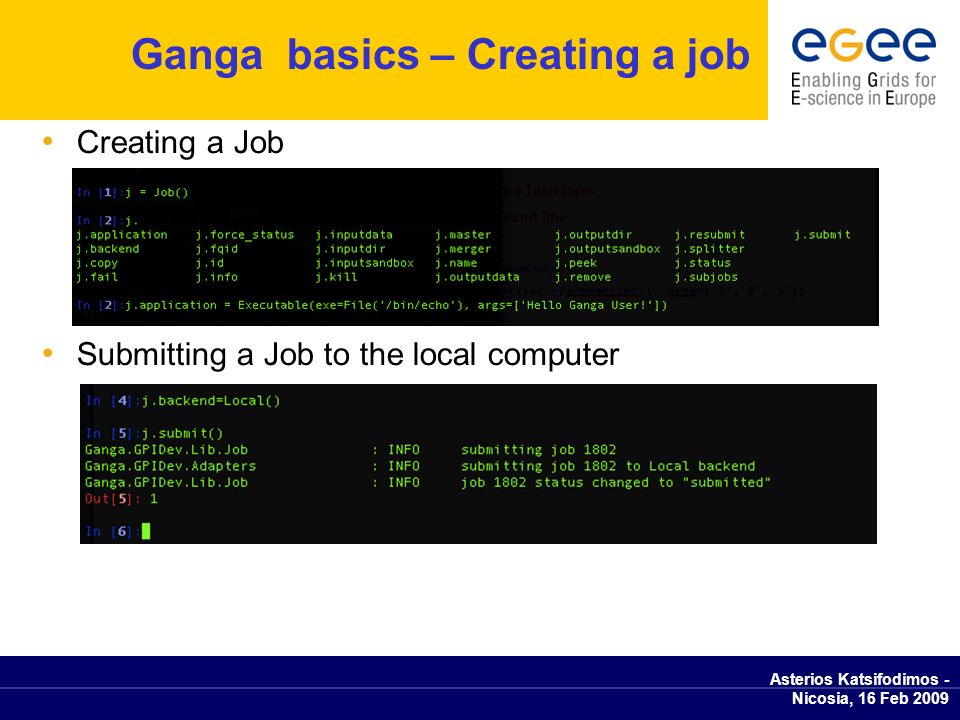This screenshot has height=720, width=960.
Task: Click INFO on the Ganga.GPIDev.Adapters row
Action: click(404, 467)
